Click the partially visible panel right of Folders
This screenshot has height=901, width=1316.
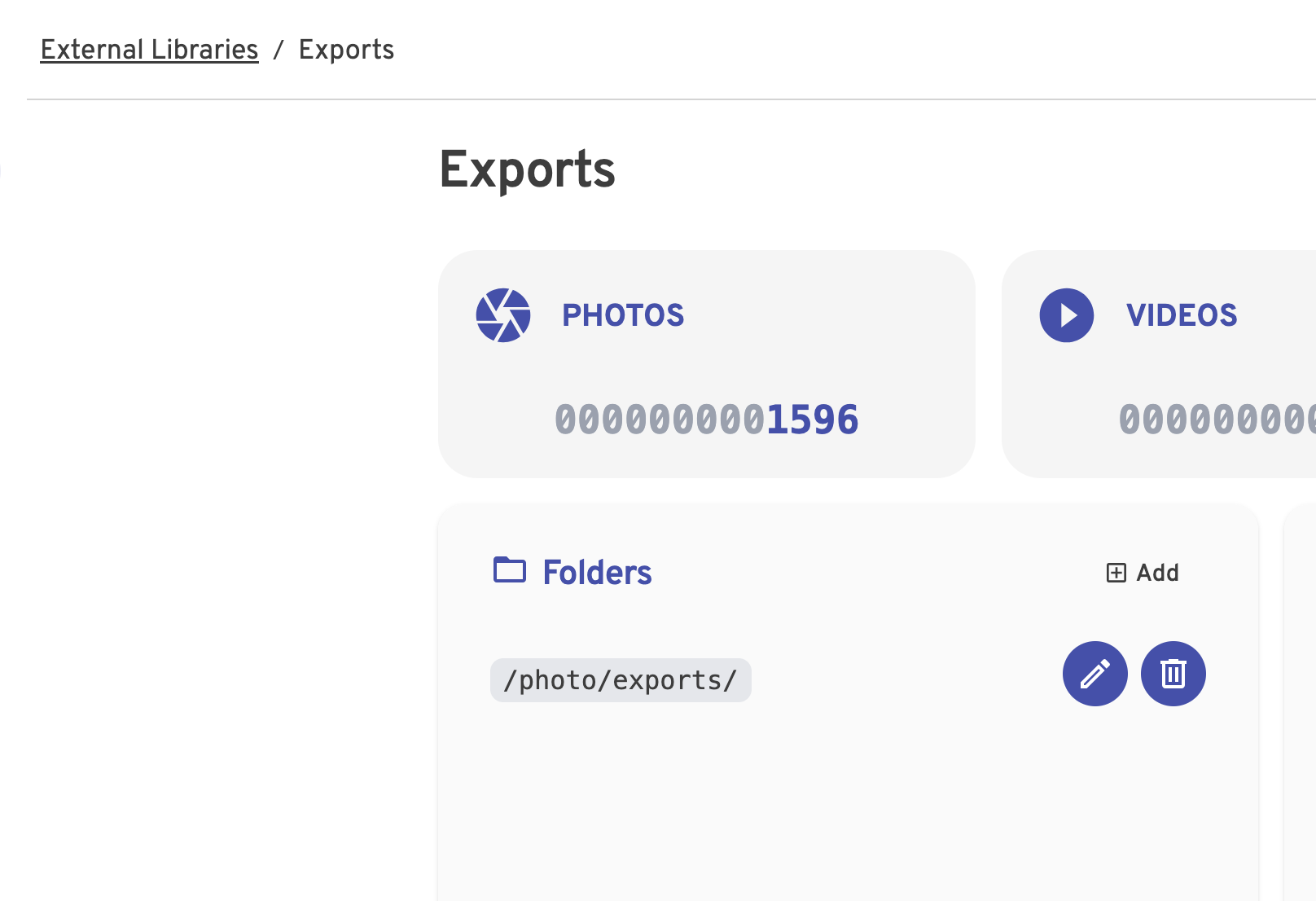click(1300, 701)
